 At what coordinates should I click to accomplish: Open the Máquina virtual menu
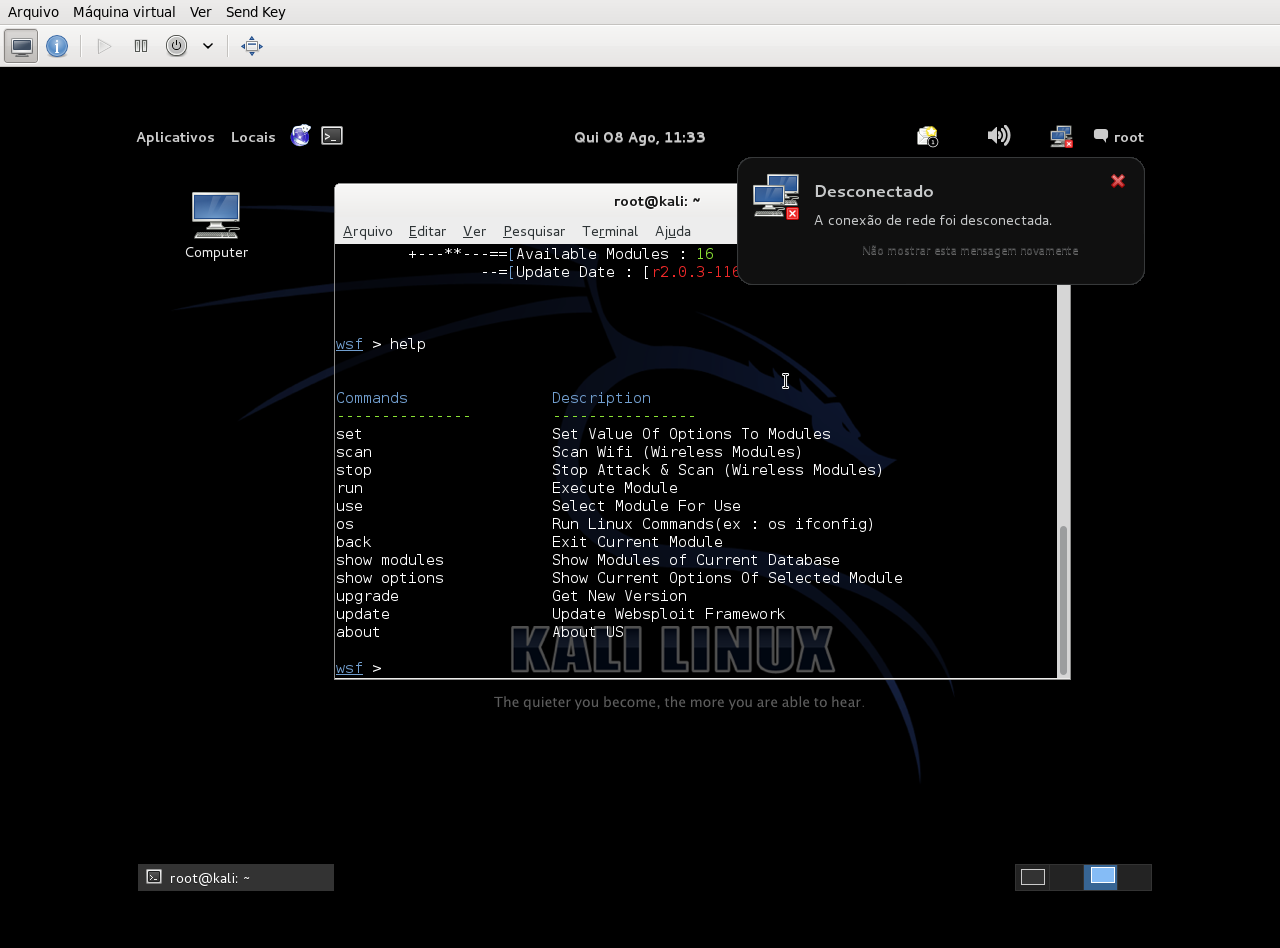tap(124, 12)
